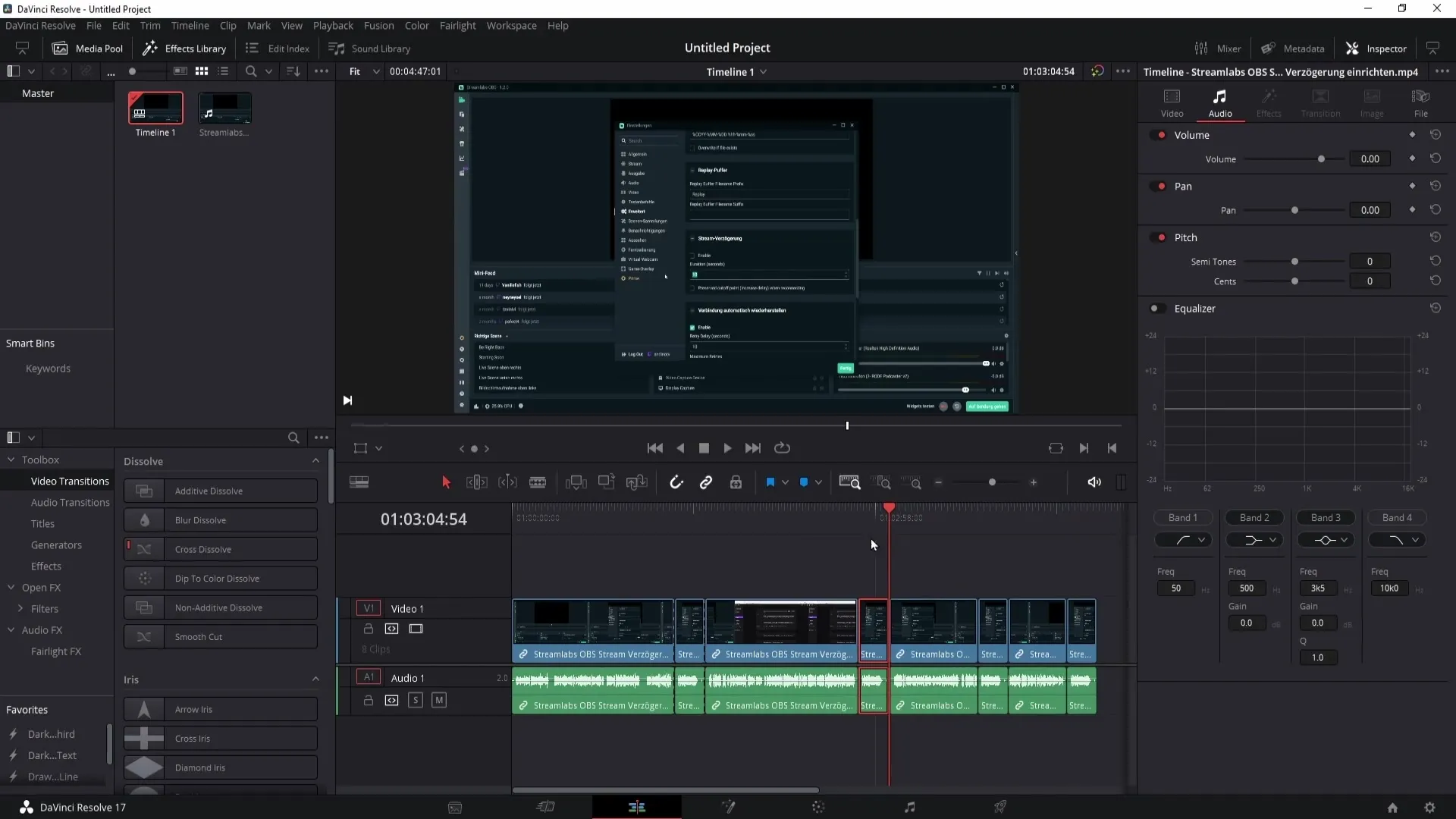This screenshot has height=819, width=1456.
Task: Click the Play Forward button in transport
Action: click(x=729, y=448)
